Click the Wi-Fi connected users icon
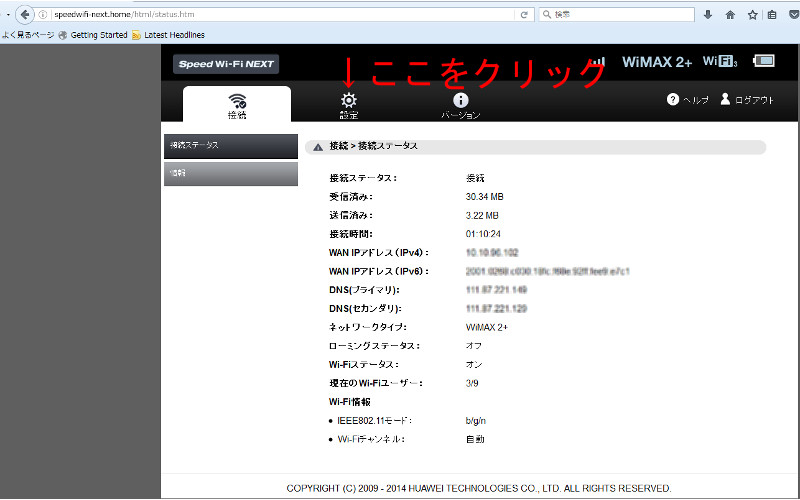 coord(720,61)
